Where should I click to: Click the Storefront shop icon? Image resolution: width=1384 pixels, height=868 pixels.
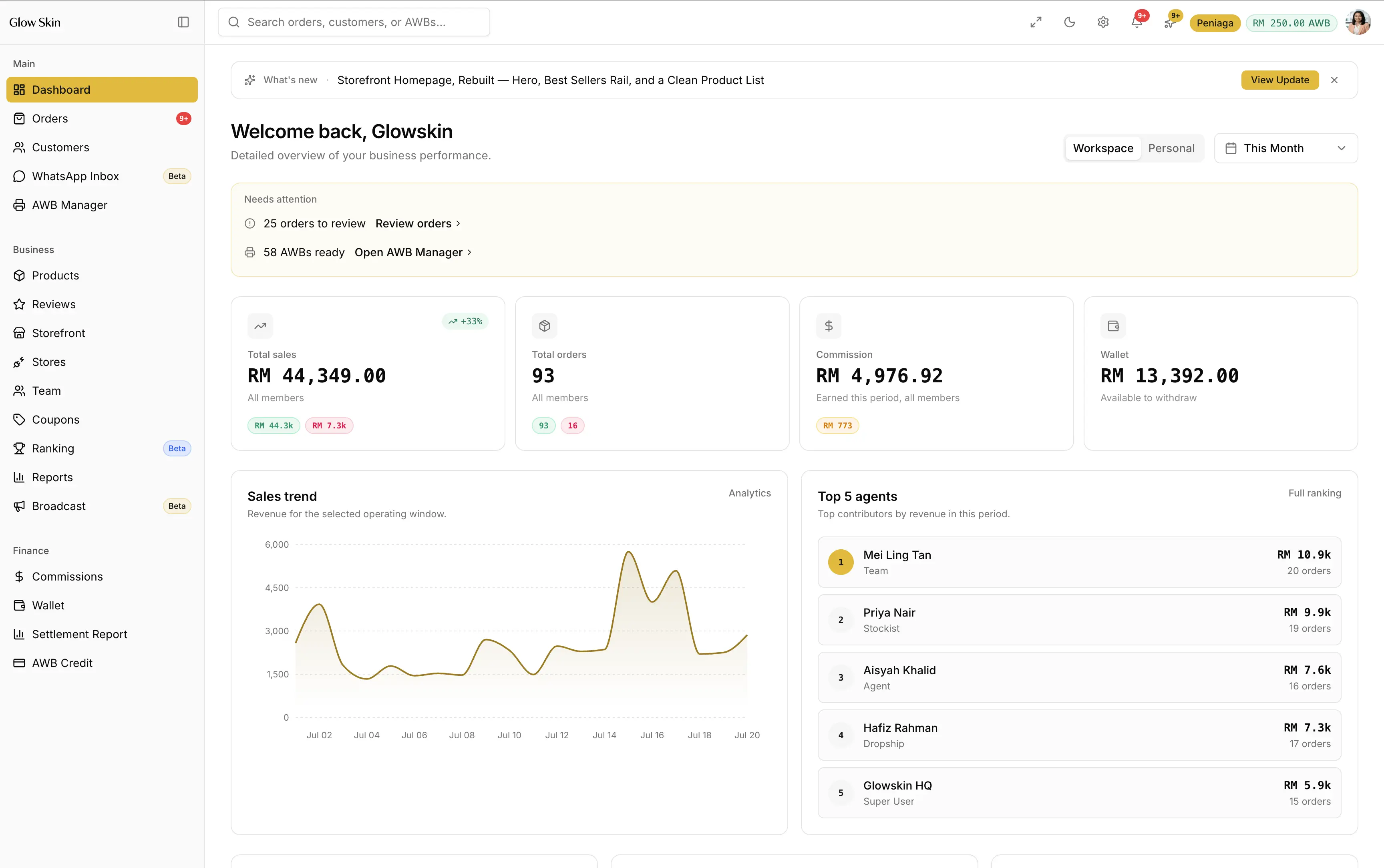[20, 333]
